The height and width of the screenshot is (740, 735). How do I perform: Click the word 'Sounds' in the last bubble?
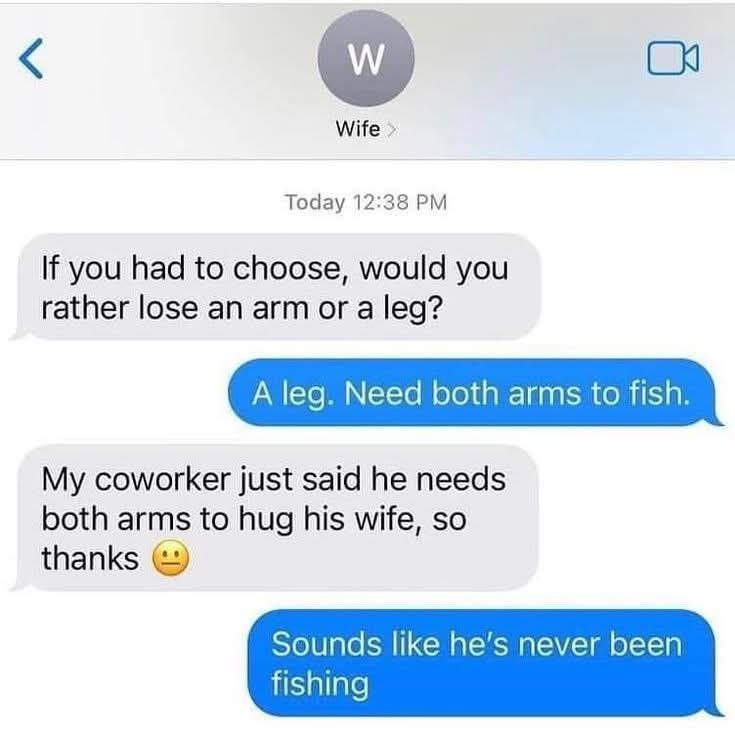point(326,644)
